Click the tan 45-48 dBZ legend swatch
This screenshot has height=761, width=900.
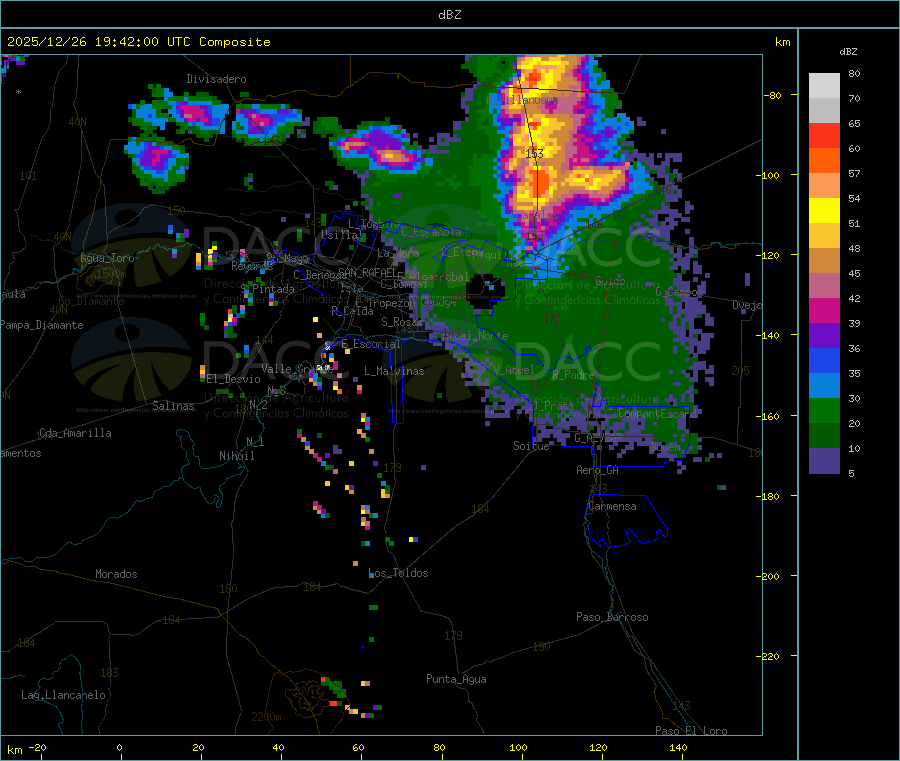point(824,261)
